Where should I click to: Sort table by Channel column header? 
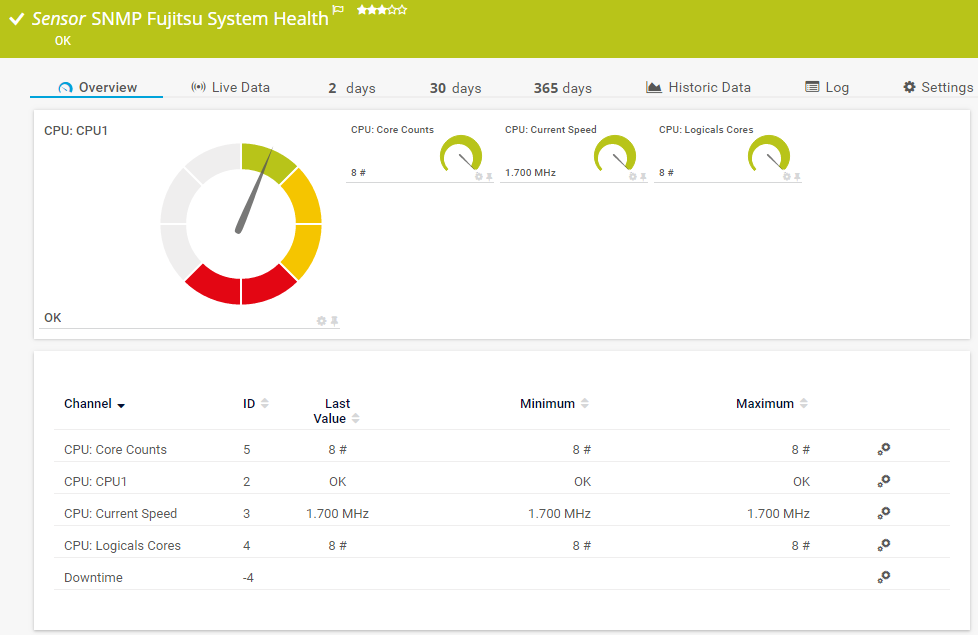point(94,404)
